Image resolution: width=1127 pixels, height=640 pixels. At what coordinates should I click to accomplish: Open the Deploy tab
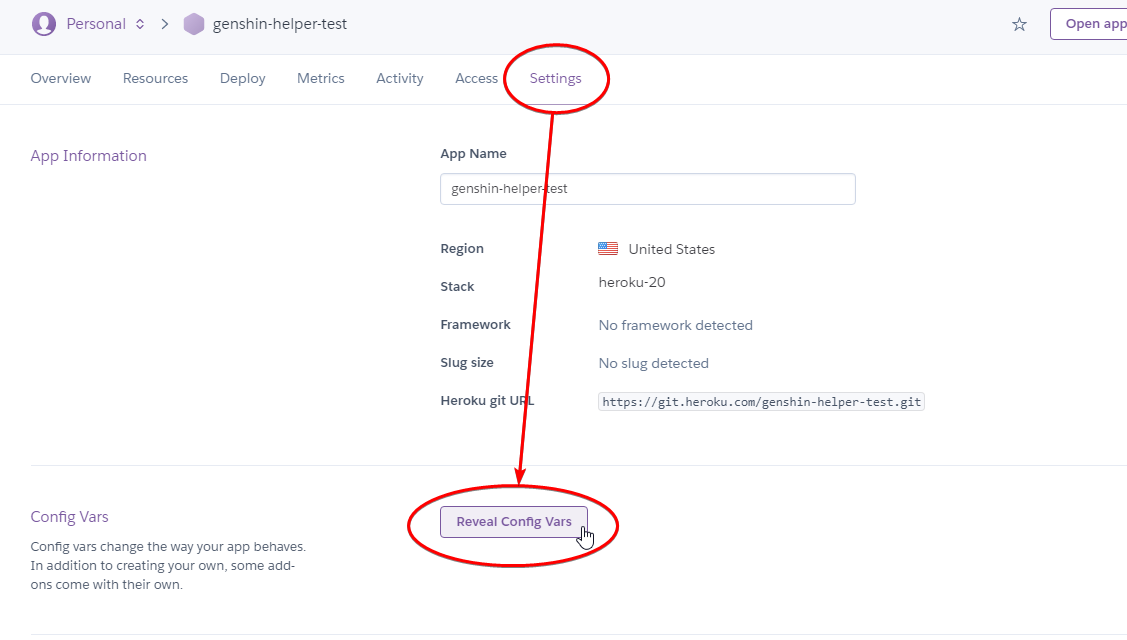[243, 78]
